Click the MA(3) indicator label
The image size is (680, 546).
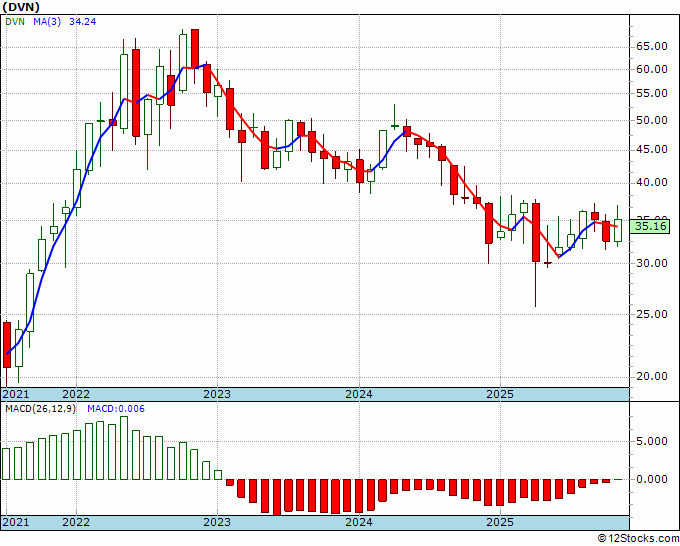coord(47,22)
